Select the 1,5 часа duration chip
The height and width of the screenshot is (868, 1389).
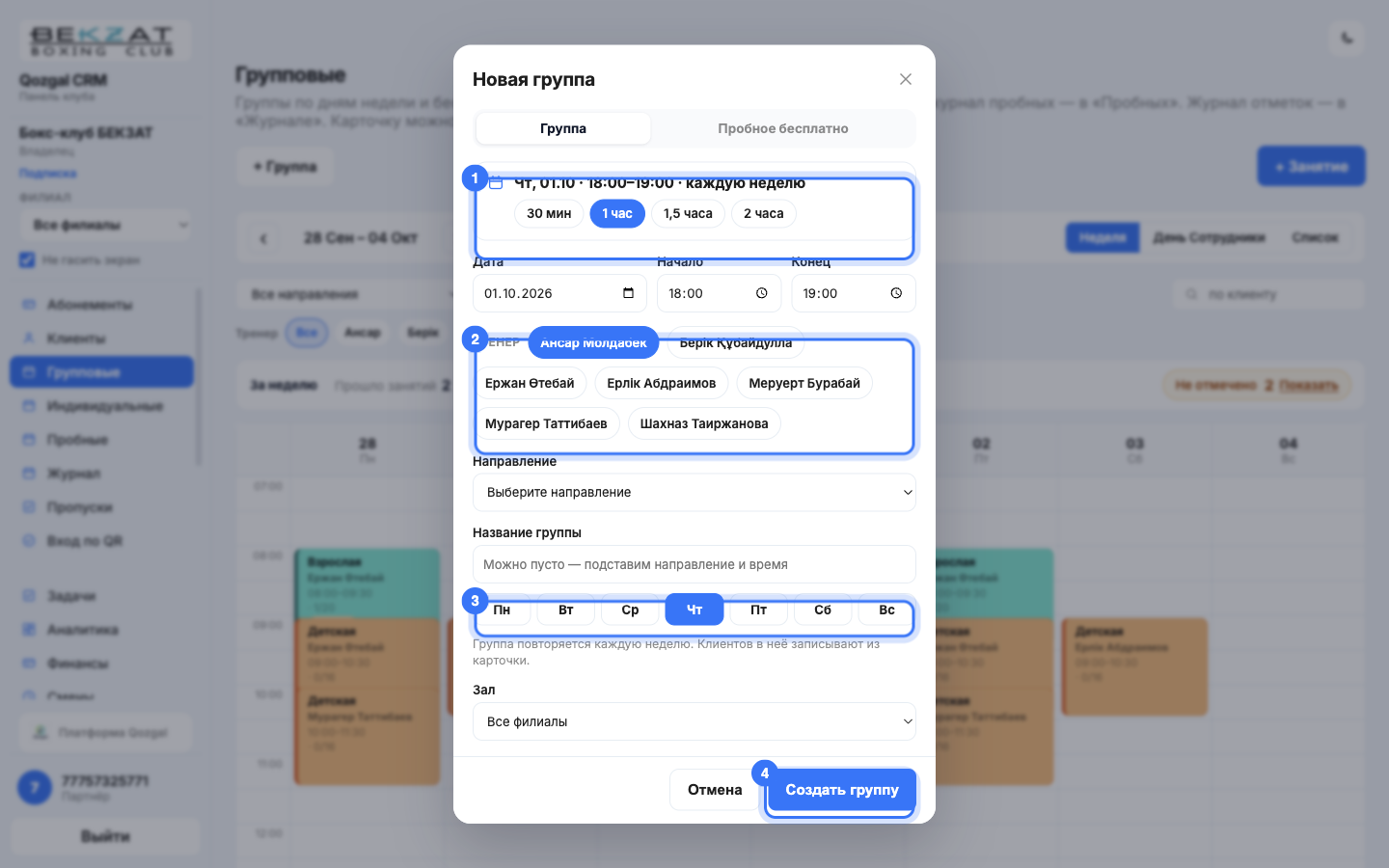tap(688, 213)
